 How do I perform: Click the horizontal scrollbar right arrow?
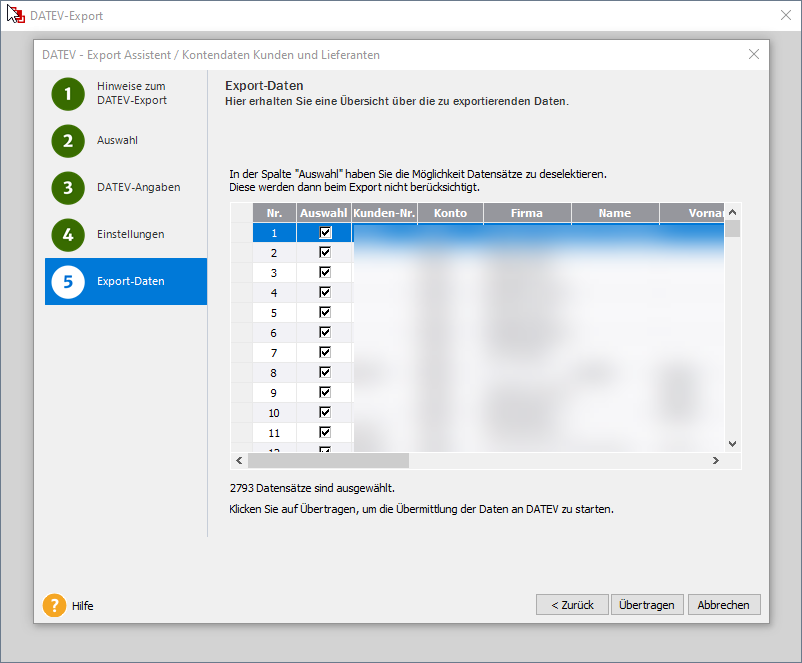716,460
